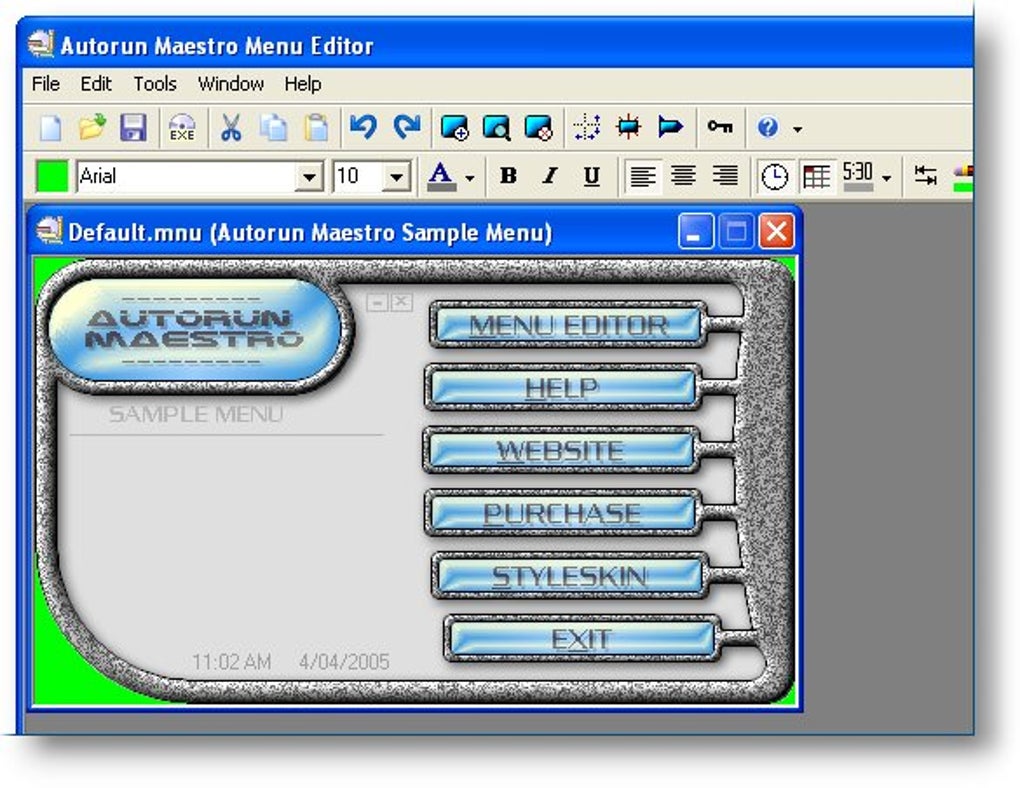Expand the font size dropdown
The height and width of the screenshot is (788, 1020).
[396, 176]
